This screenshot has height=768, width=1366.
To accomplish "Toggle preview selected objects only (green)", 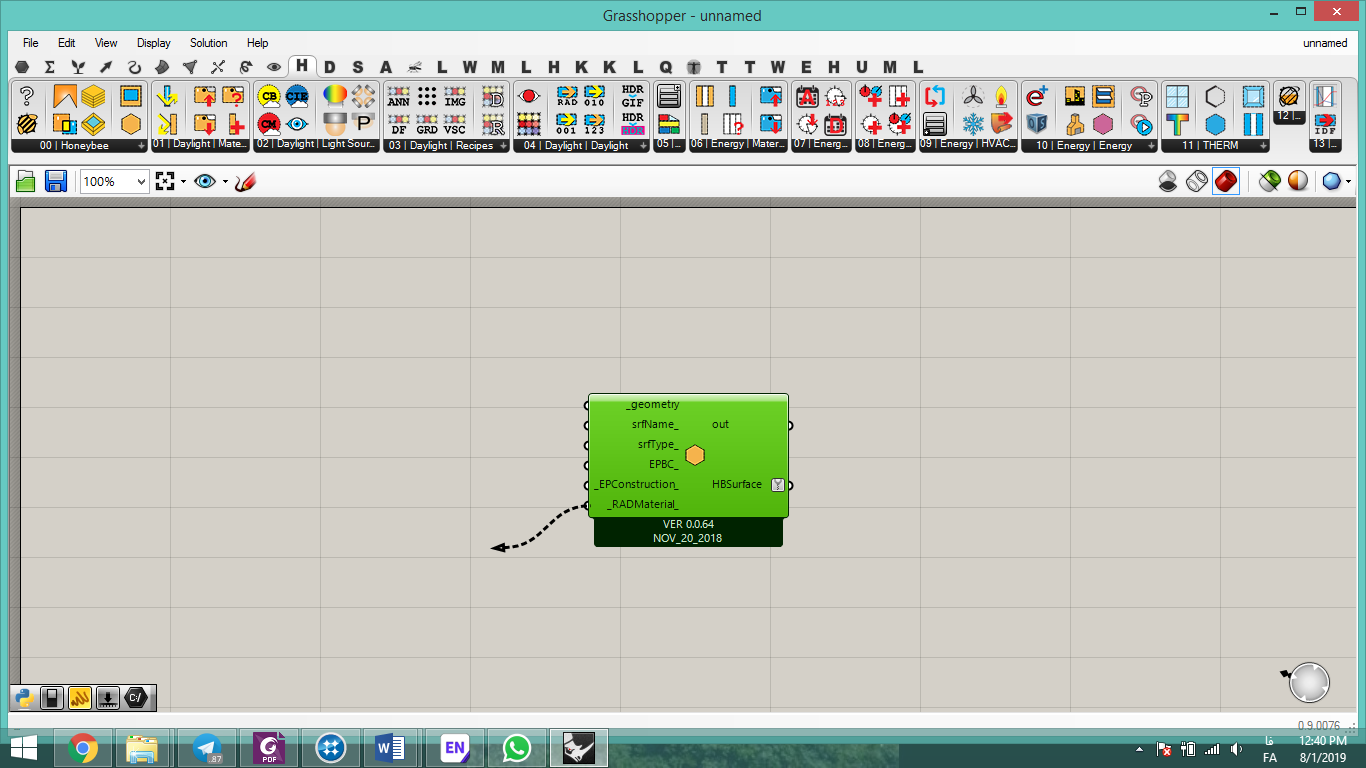I will 1269,182.
